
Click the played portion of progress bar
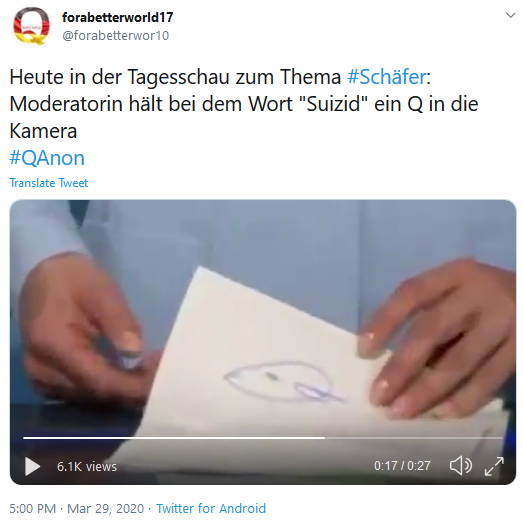(x=174, y=438)
